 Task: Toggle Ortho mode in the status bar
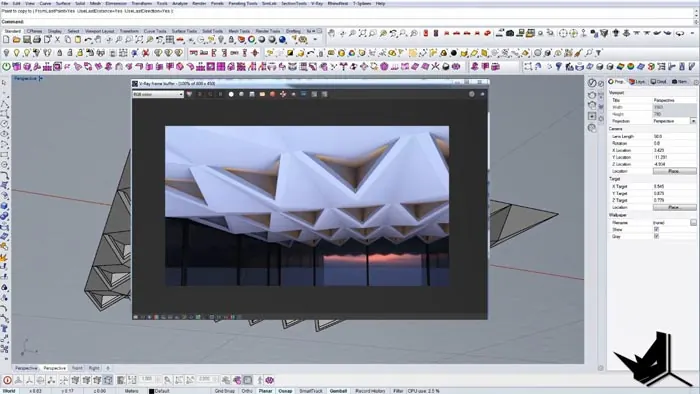point(246,391)
